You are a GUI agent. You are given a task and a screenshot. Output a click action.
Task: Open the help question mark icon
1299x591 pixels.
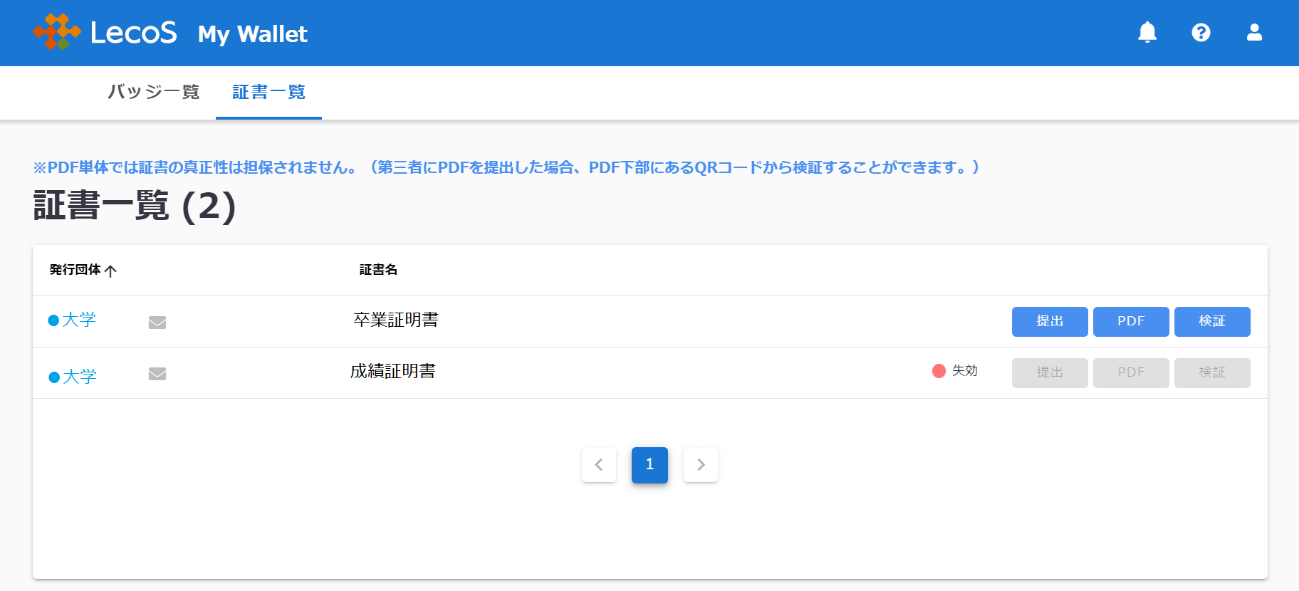click(x=1201, y=33)
